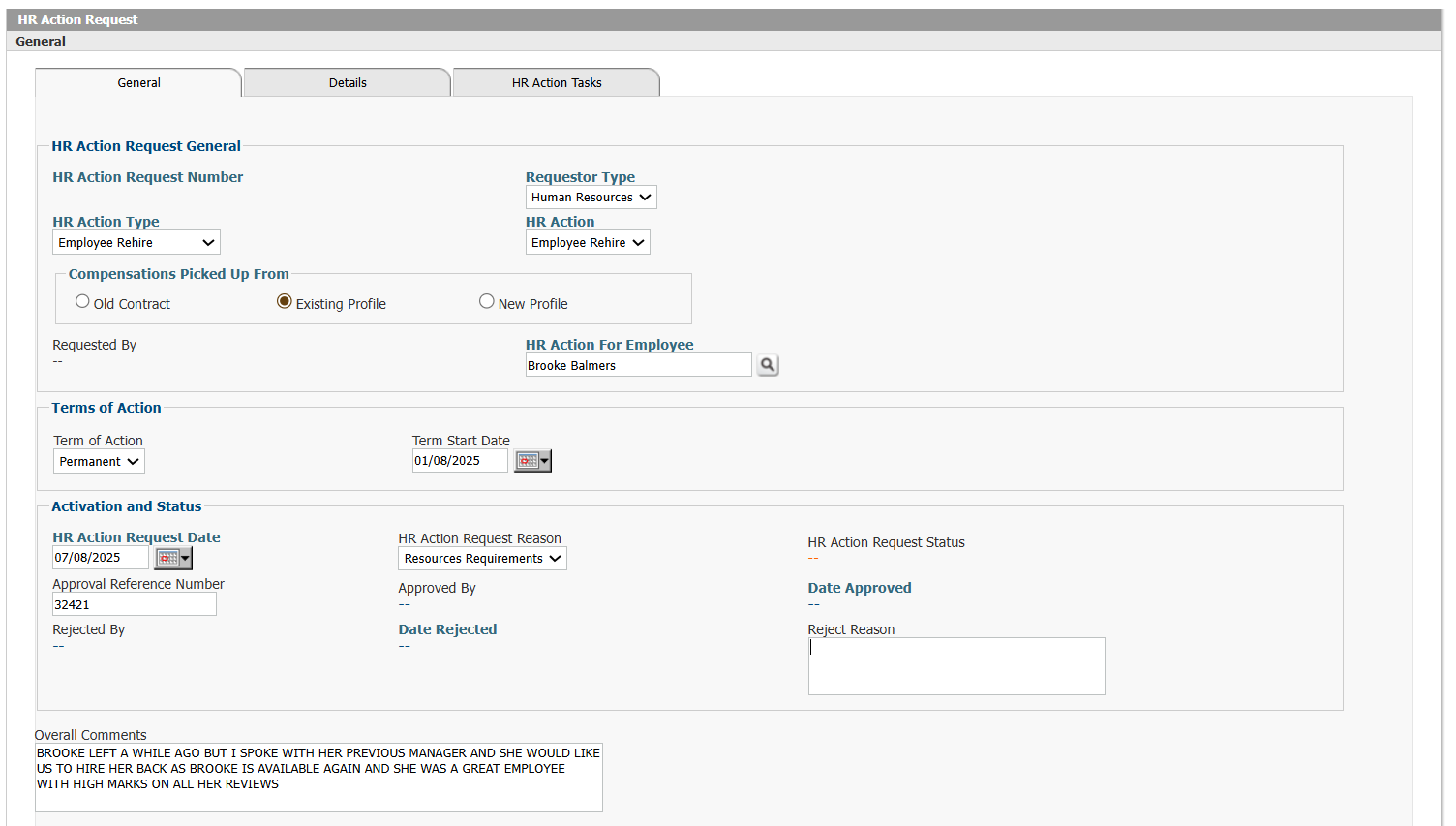Screen dimensions: 1456x826
Task: Select the Old Contract radio button
Action: (82, 302)
